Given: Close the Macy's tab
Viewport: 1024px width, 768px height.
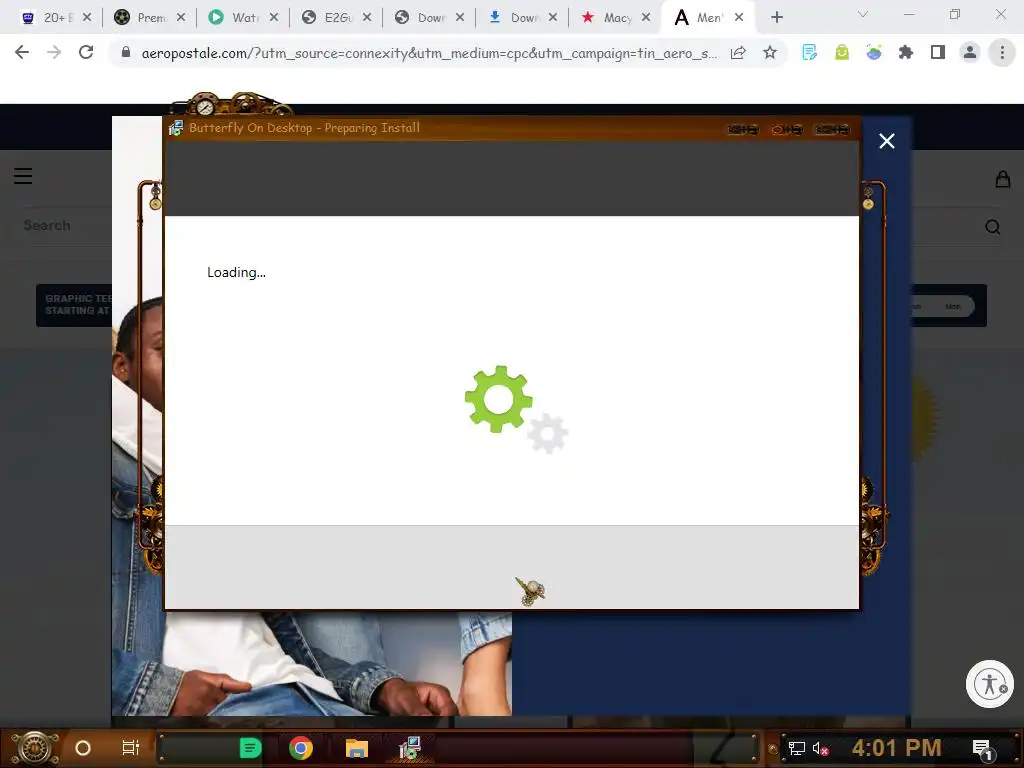Looking at the screenshot, I should (646, 18).
